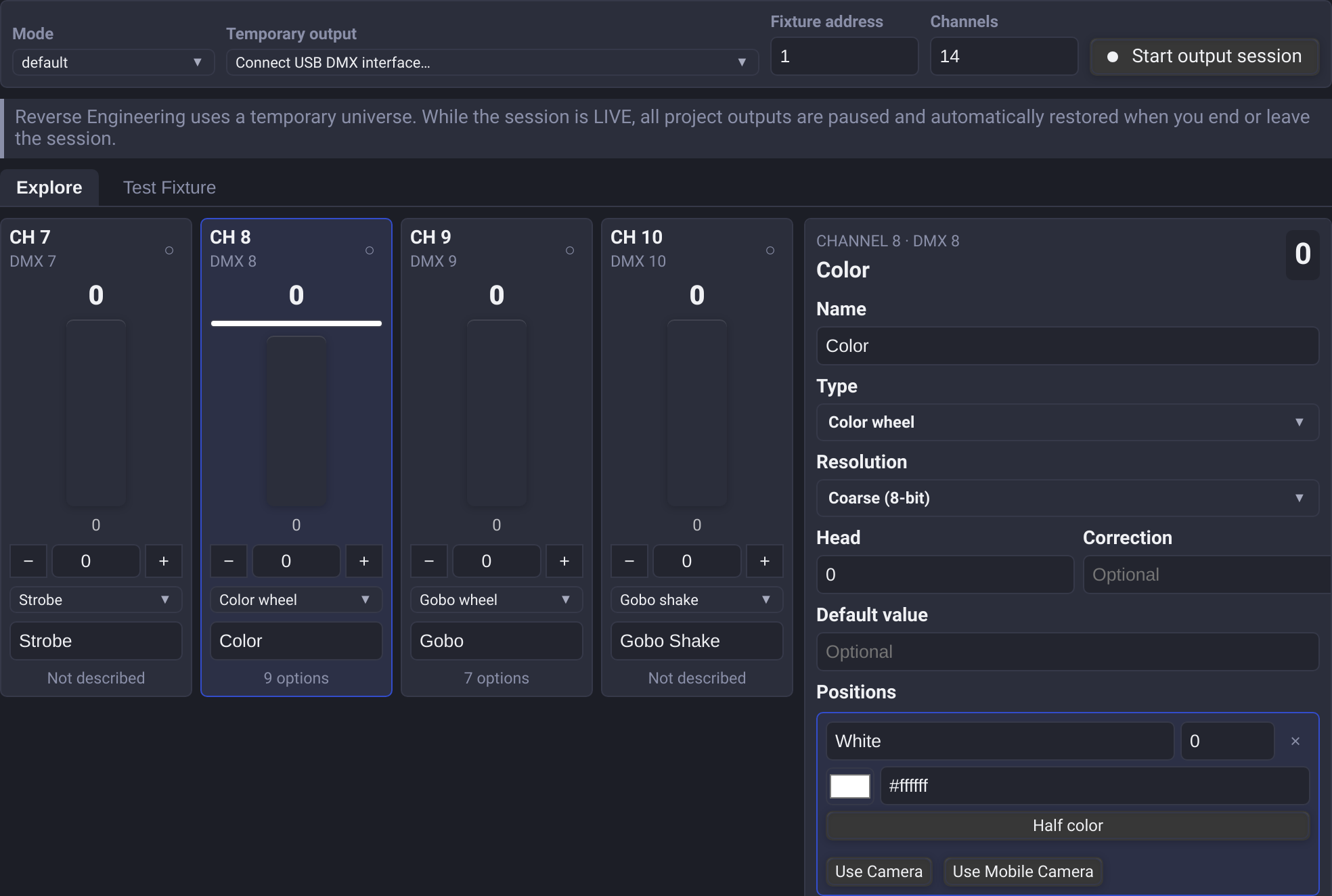Open the Temporary output dropdown

coord(492,62)
